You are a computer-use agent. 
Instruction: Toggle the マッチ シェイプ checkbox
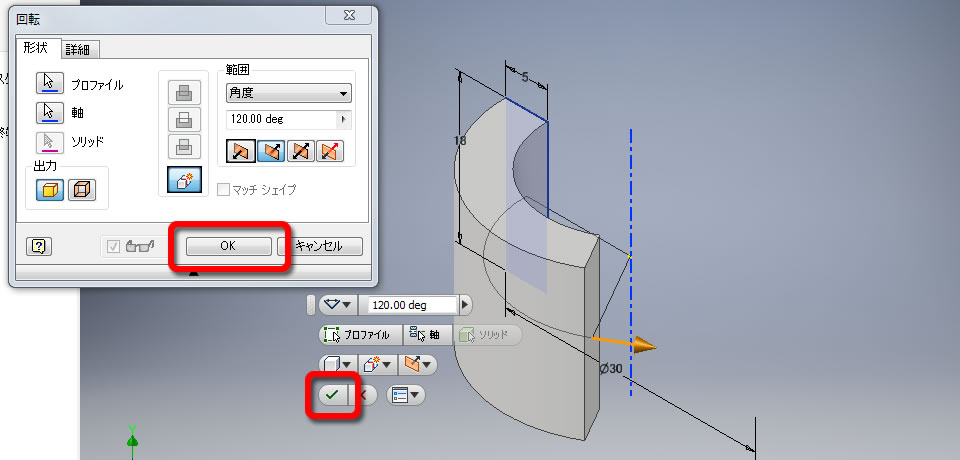225,190
